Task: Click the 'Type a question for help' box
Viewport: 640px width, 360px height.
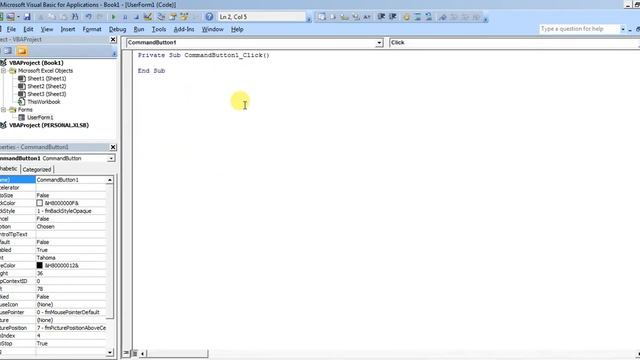Action: (580, 29)
